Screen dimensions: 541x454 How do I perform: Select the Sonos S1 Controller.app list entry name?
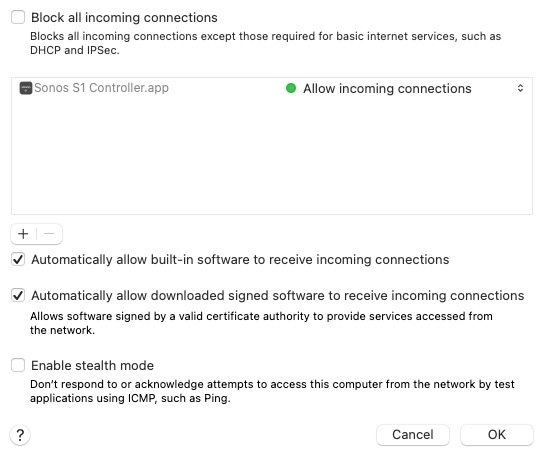pos(101,88)
